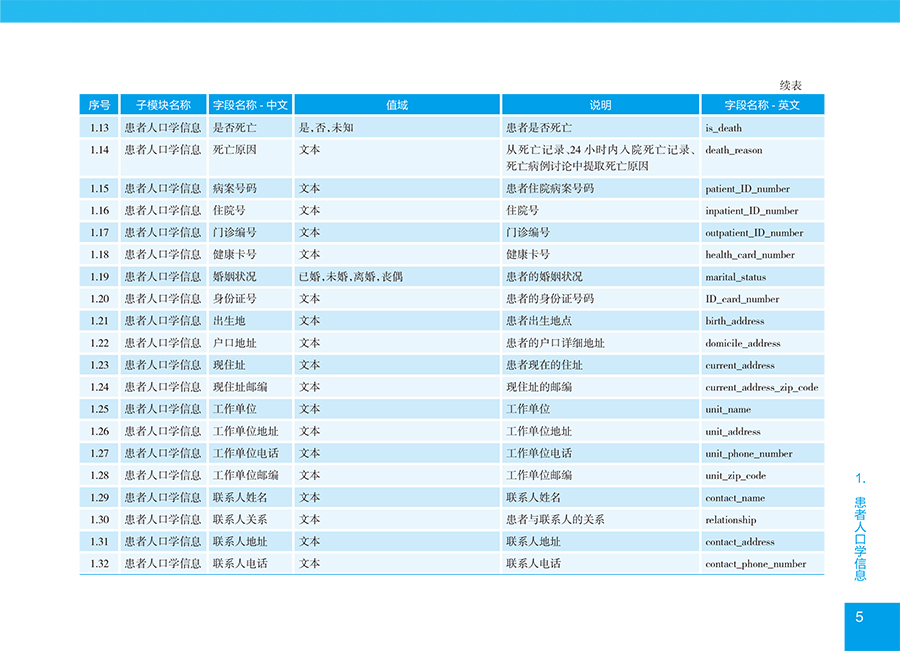Click the field name relationship
Image resolution: width=900 pixels, height=651 pixels.
click(731, 520)
